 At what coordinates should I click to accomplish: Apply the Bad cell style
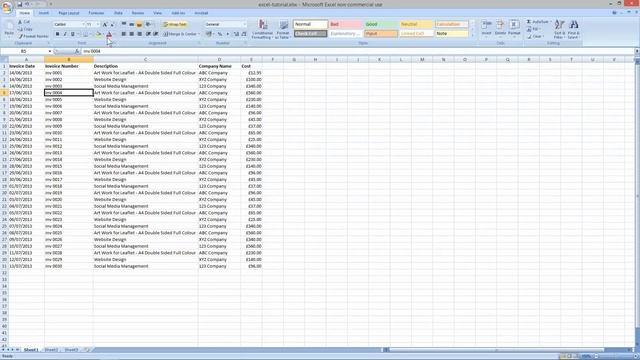345,24
